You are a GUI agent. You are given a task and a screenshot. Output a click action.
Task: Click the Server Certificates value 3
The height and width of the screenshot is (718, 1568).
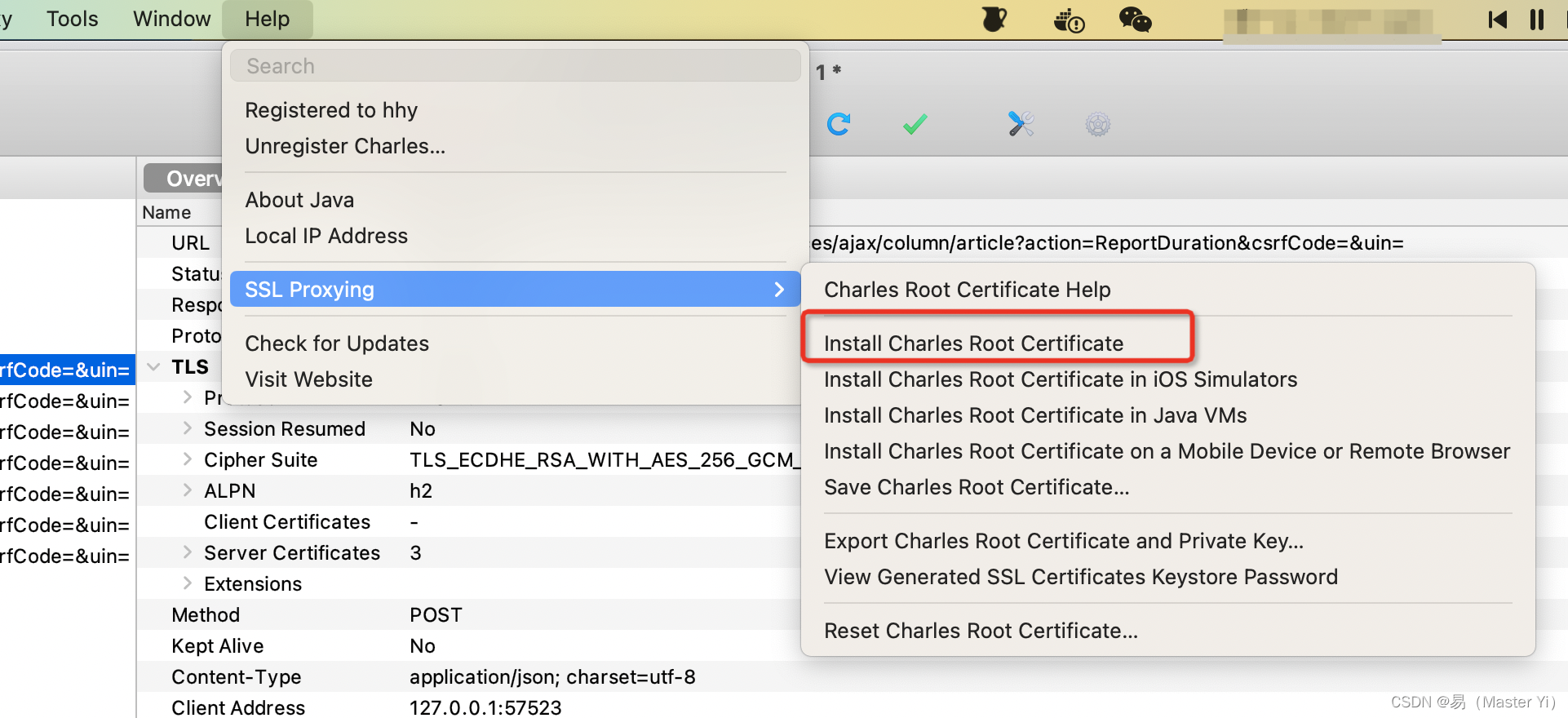point(416,552)
